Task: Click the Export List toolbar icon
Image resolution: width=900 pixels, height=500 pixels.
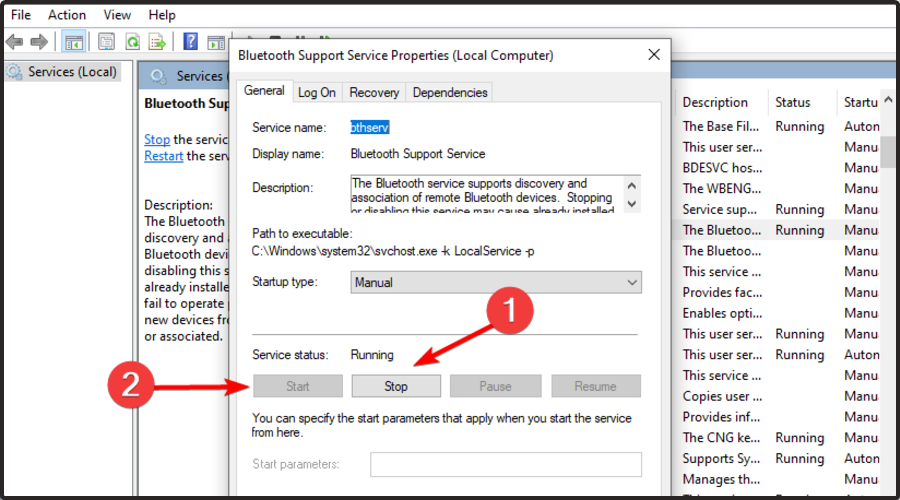Action: (157, 42)
